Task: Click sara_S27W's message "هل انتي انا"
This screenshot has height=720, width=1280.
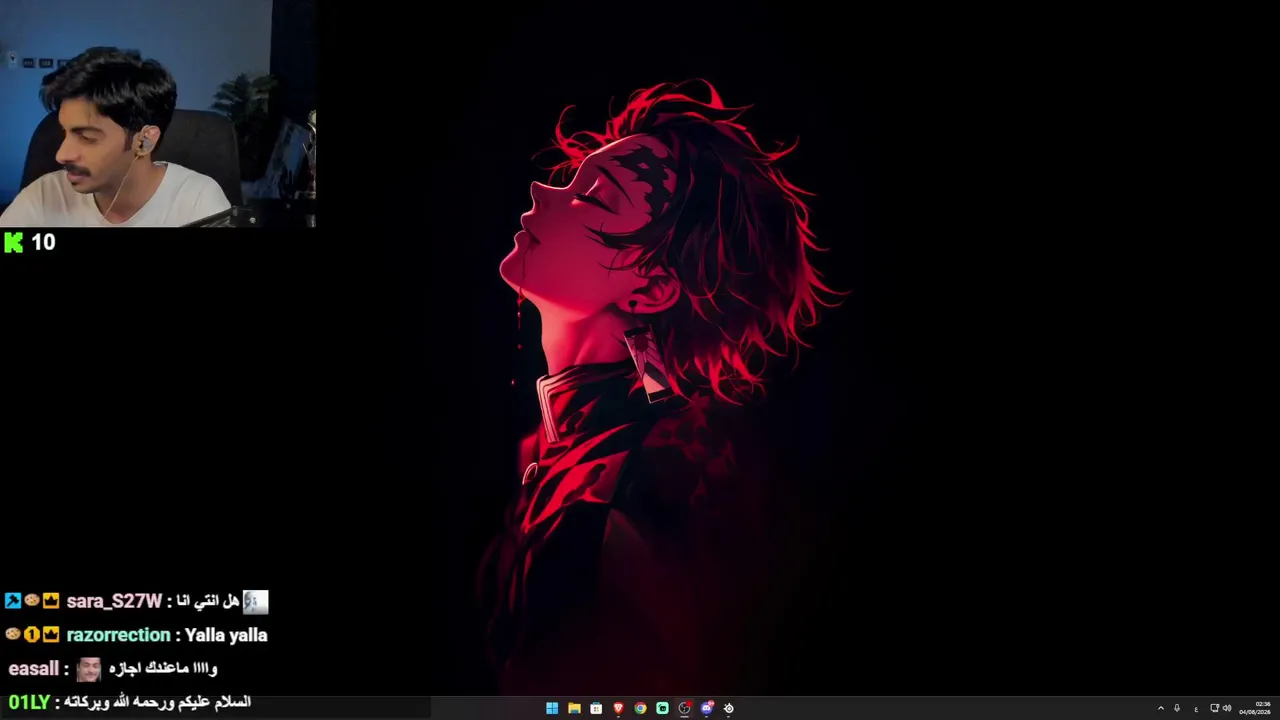Action: (x=208, y=601)
